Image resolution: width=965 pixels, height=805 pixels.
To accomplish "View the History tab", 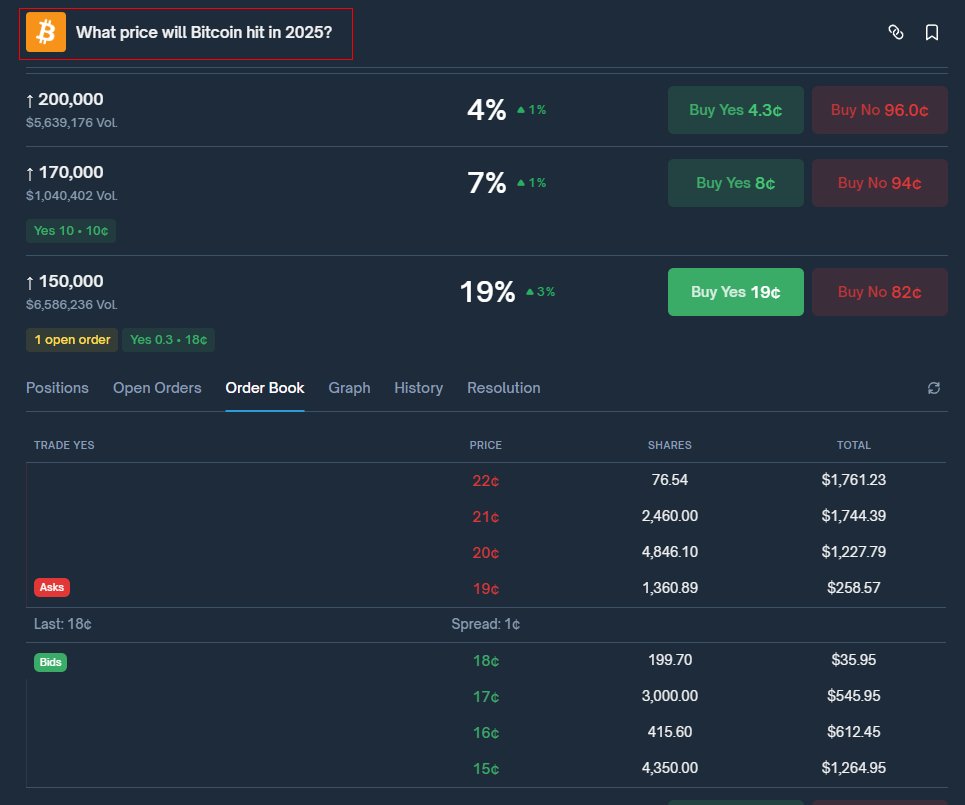I will point(418,388).
